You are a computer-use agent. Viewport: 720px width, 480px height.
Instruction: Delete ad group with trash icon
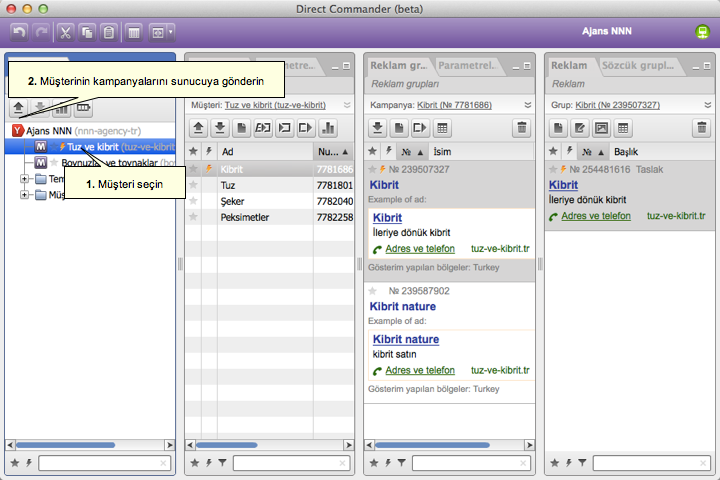click(522, 128)
